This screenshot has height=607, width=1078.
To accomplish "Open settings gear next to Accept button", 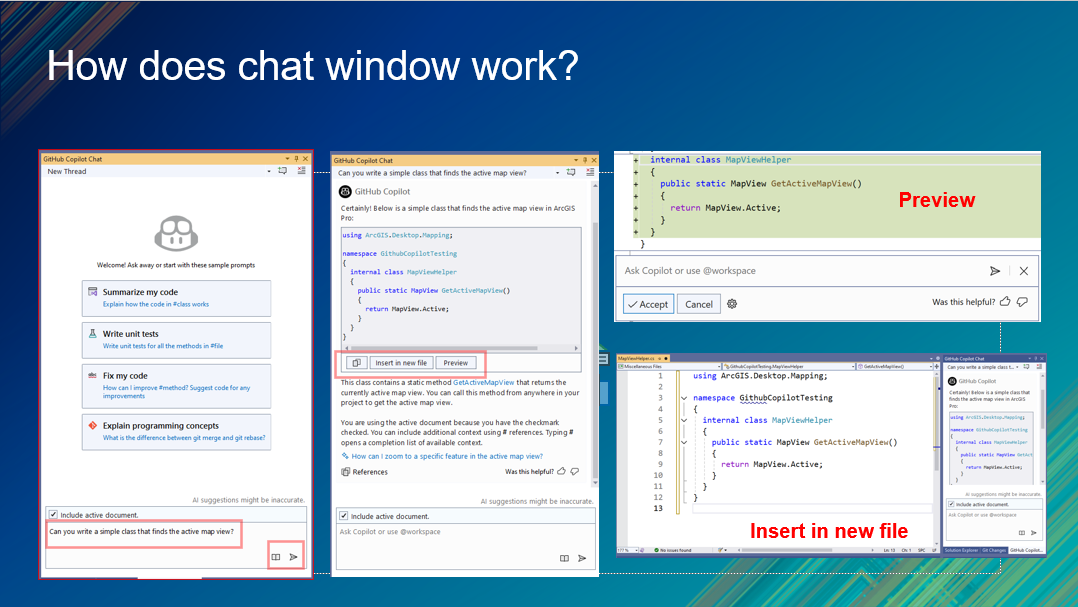I will (x=731, y=304).
